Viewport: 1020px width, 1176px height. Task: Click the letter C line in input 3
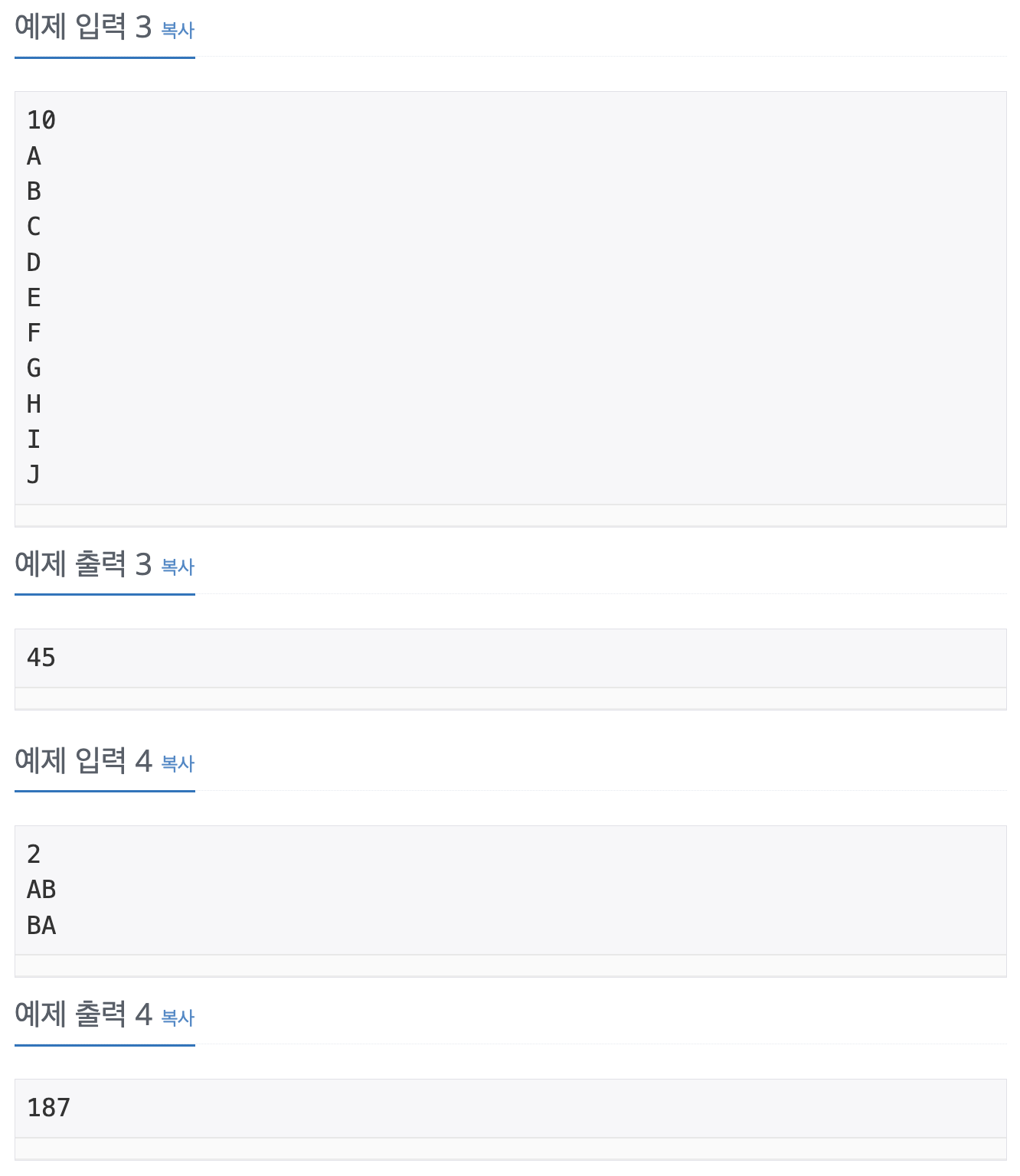click(34, 227)
